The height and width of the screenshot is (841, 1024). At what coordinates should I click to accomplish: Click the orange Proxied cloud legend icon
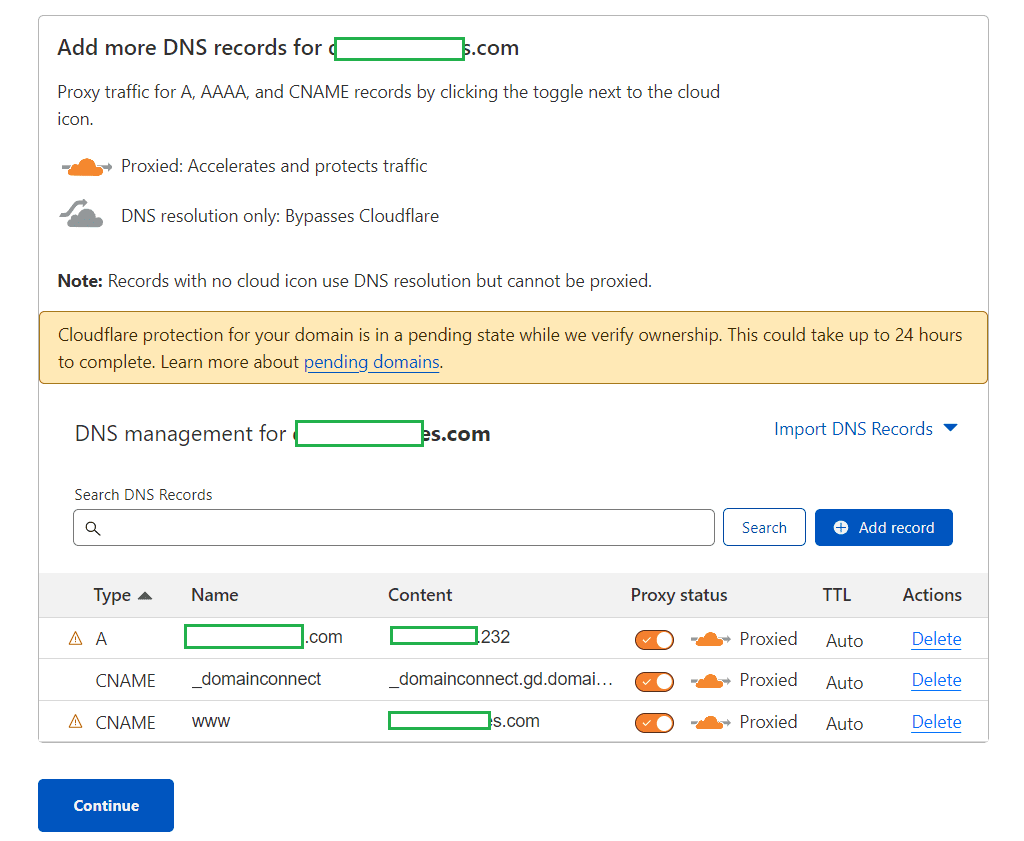[86, 167]
